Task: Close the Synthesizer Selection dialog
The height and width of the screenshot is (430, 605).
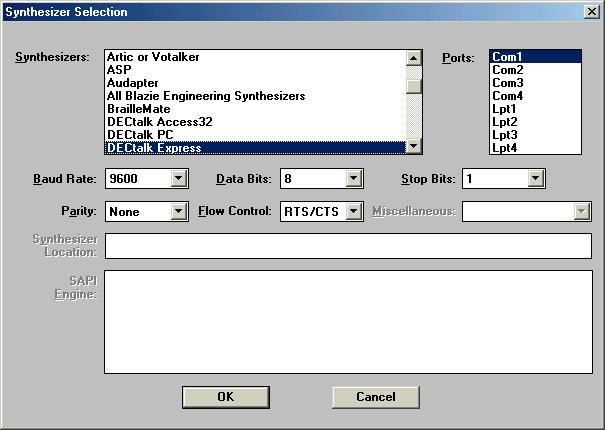Action: coord(591,12)
